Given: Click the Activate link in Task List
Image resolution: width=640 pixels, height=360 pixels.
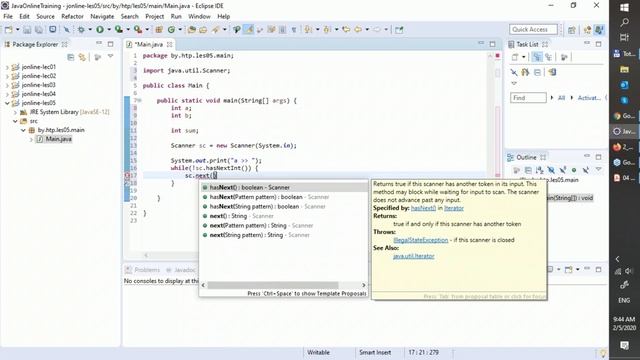Looking at the screenshot, I should 589,98.
